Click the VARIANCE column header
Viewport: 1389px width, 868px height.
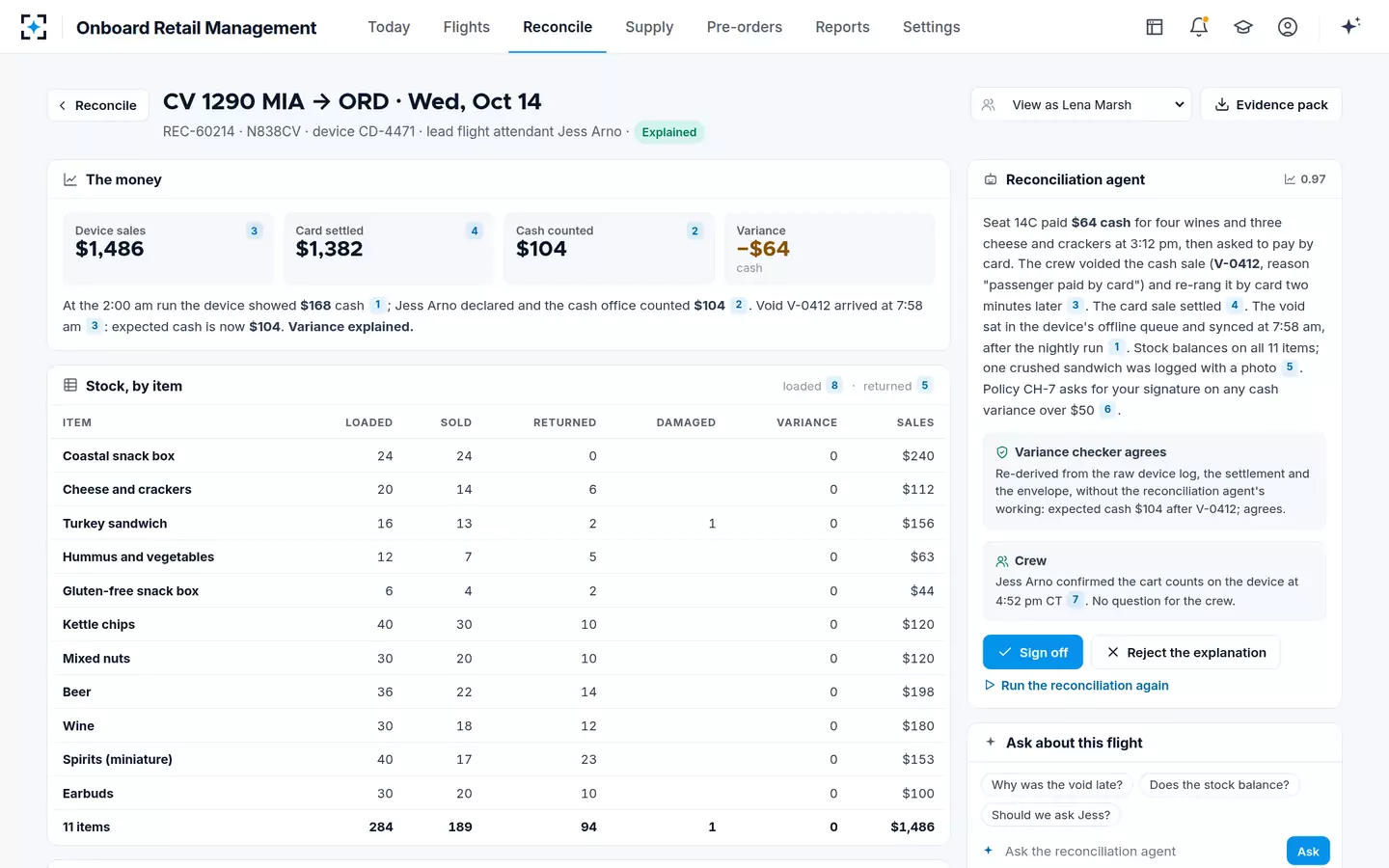[806, 422]
